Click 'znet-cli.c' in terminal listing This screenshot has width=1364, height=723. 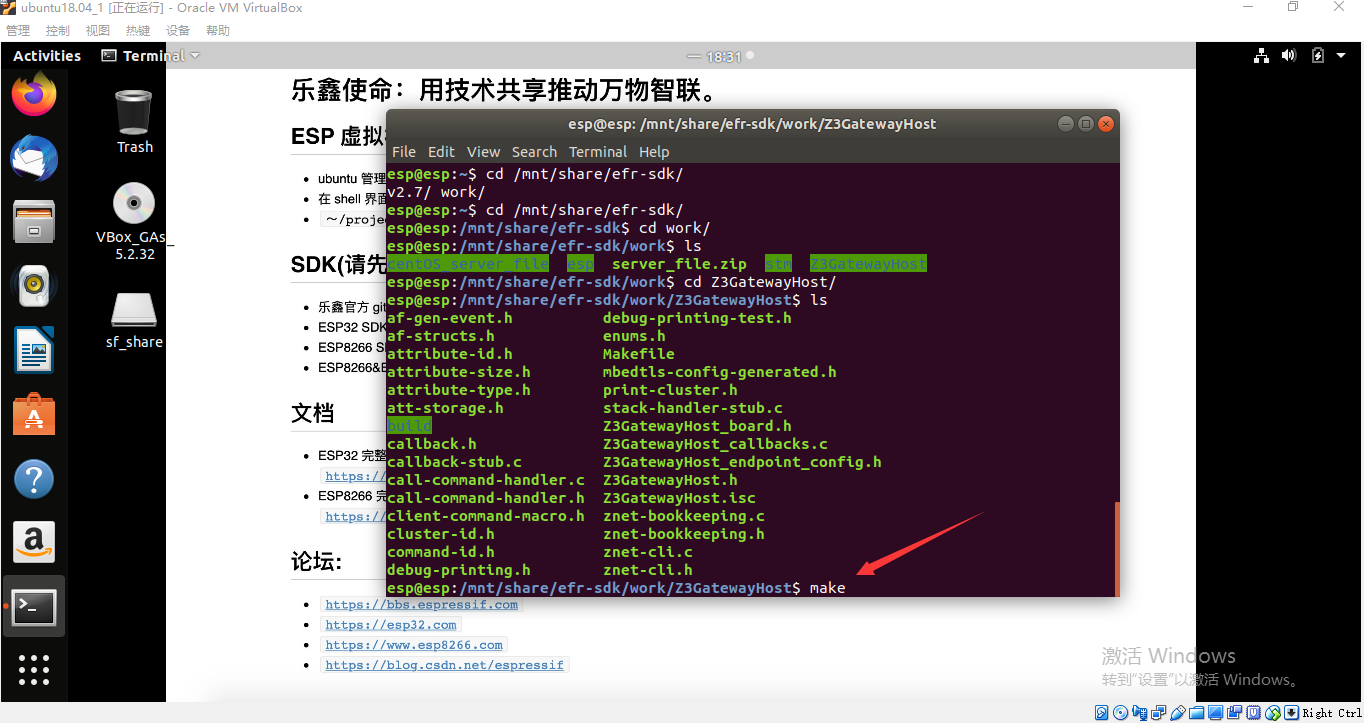tap(648, 552)
